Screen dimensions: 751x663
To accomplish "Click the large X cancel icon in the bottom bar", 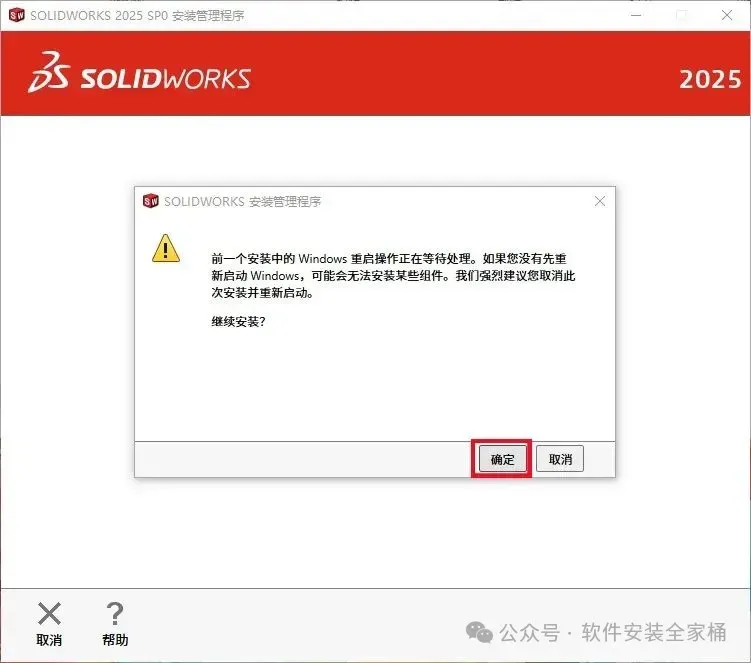I will click(x=49, y=614).
